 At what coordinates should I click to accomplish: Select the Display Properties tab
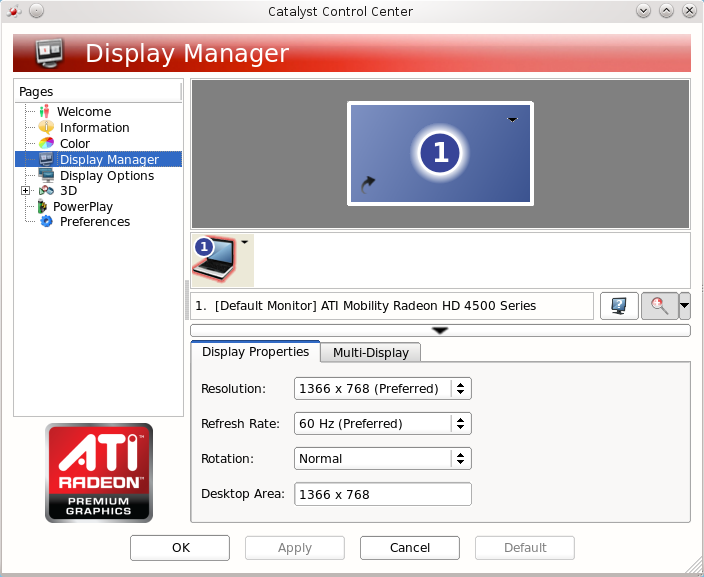pos(255,352)
